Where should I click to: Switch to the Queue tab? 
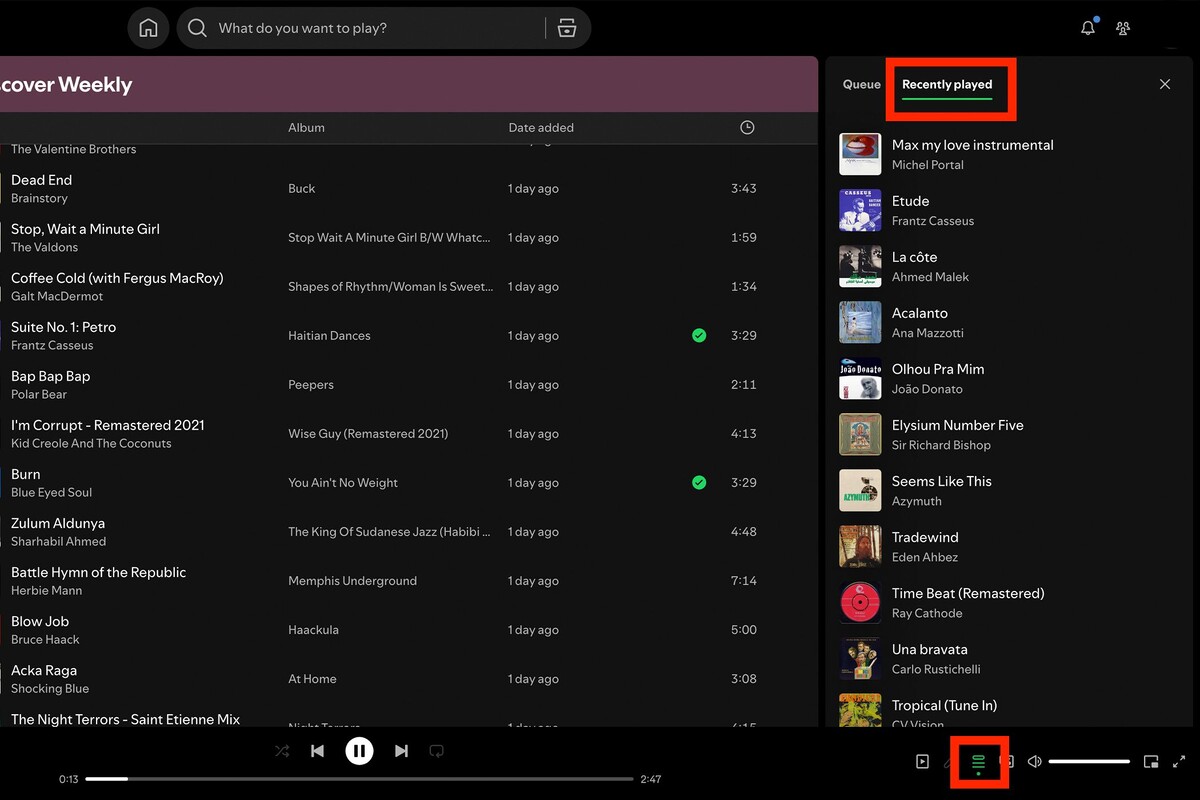pyautogui.click(x=861, y=85)
